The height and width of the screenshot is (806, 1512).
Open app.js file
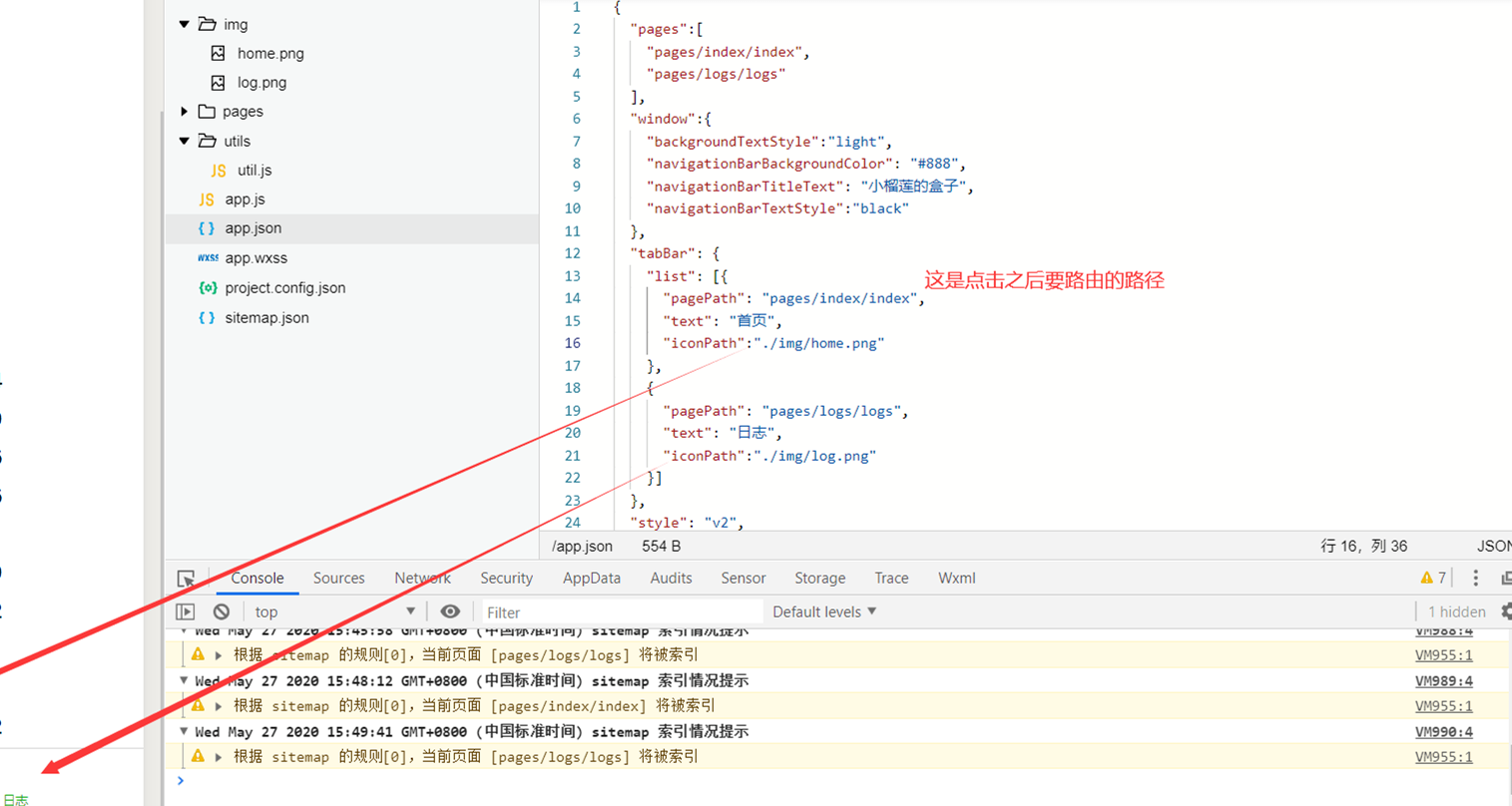[245, 200]
